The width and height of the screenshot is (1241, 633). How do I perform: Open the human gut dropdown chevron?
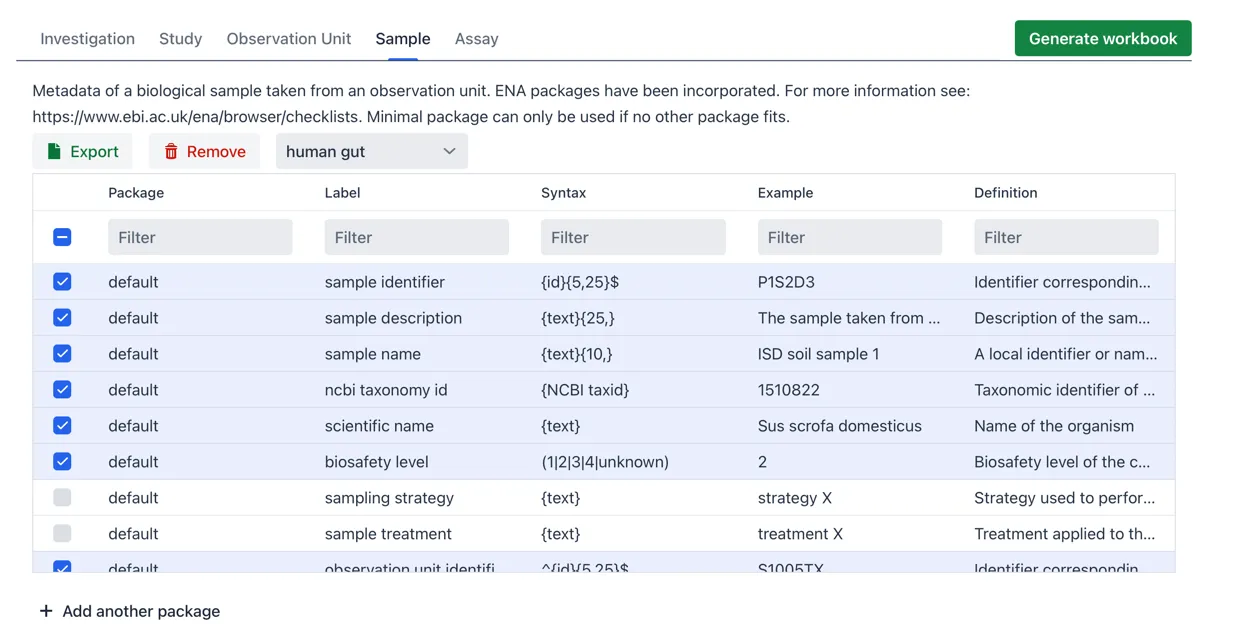[x=449, y=151]
